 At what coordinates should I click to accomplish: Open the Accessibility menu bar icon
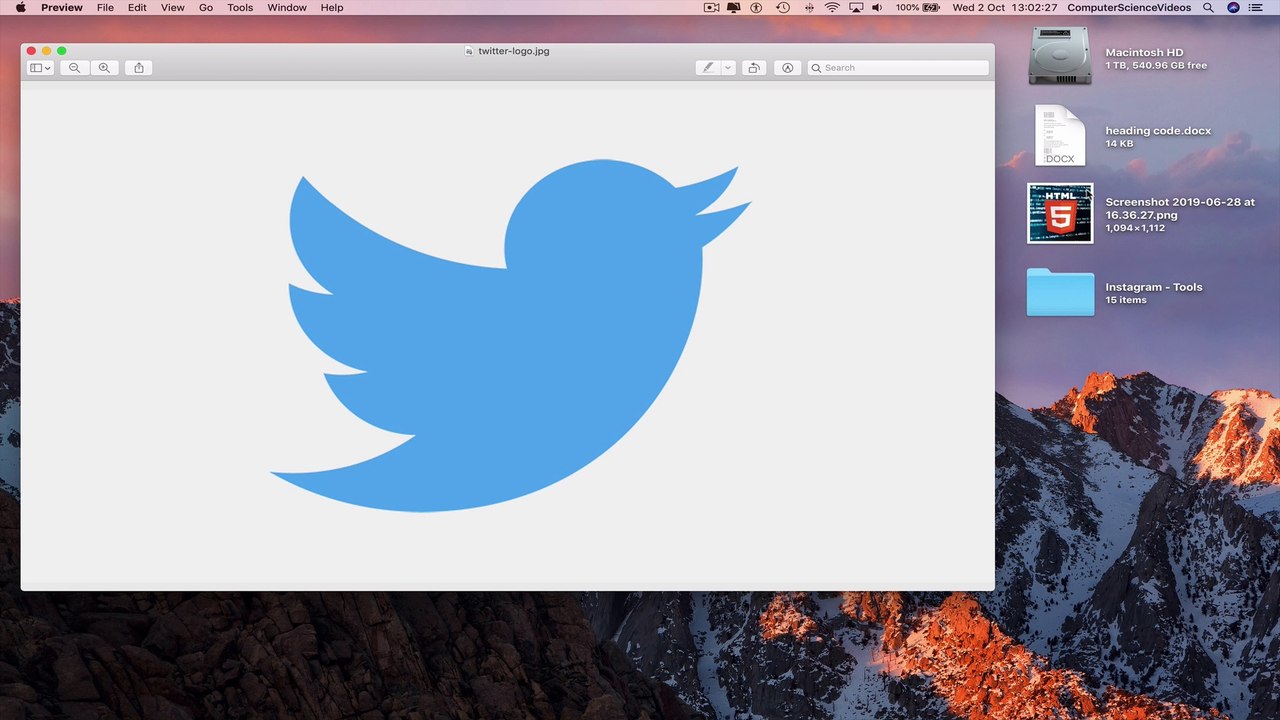(757, 7)
